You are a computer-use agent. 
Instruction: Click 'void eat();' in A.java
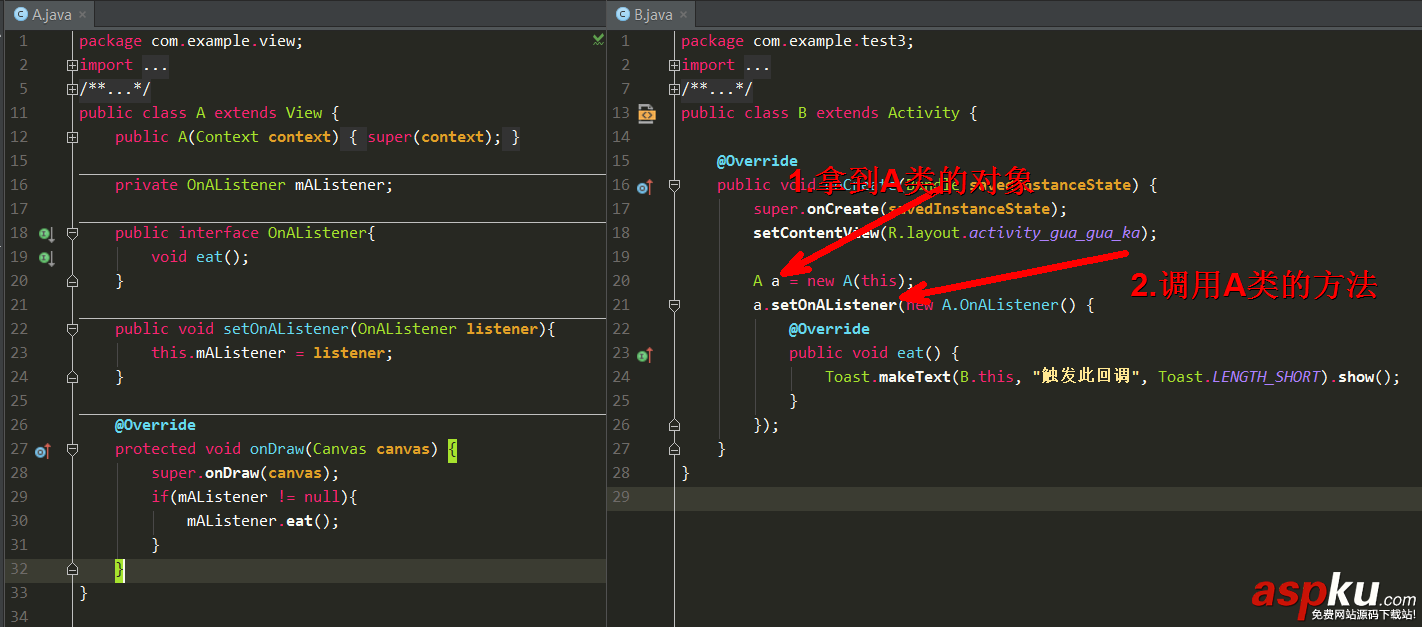click(200, 257)
